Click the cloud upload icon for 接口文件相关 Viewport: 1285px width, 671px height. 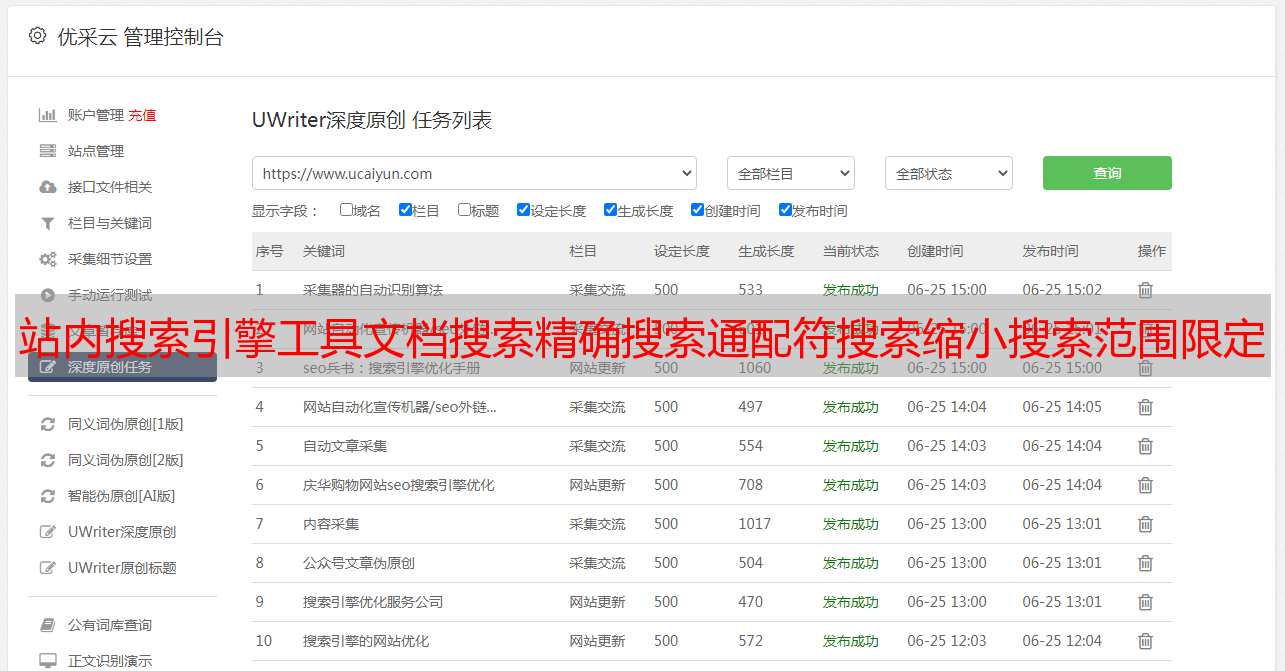[47, 187]
